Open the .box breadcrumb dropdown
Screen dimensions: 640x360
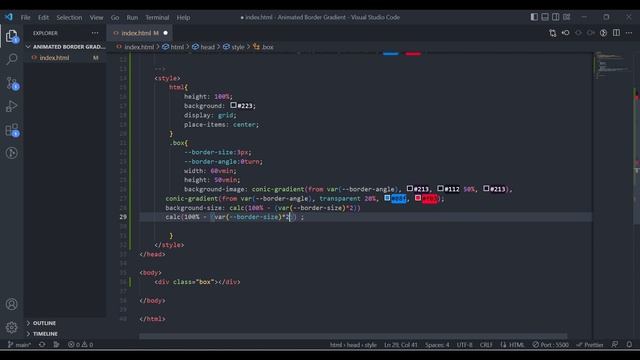(x=263, y=47)
